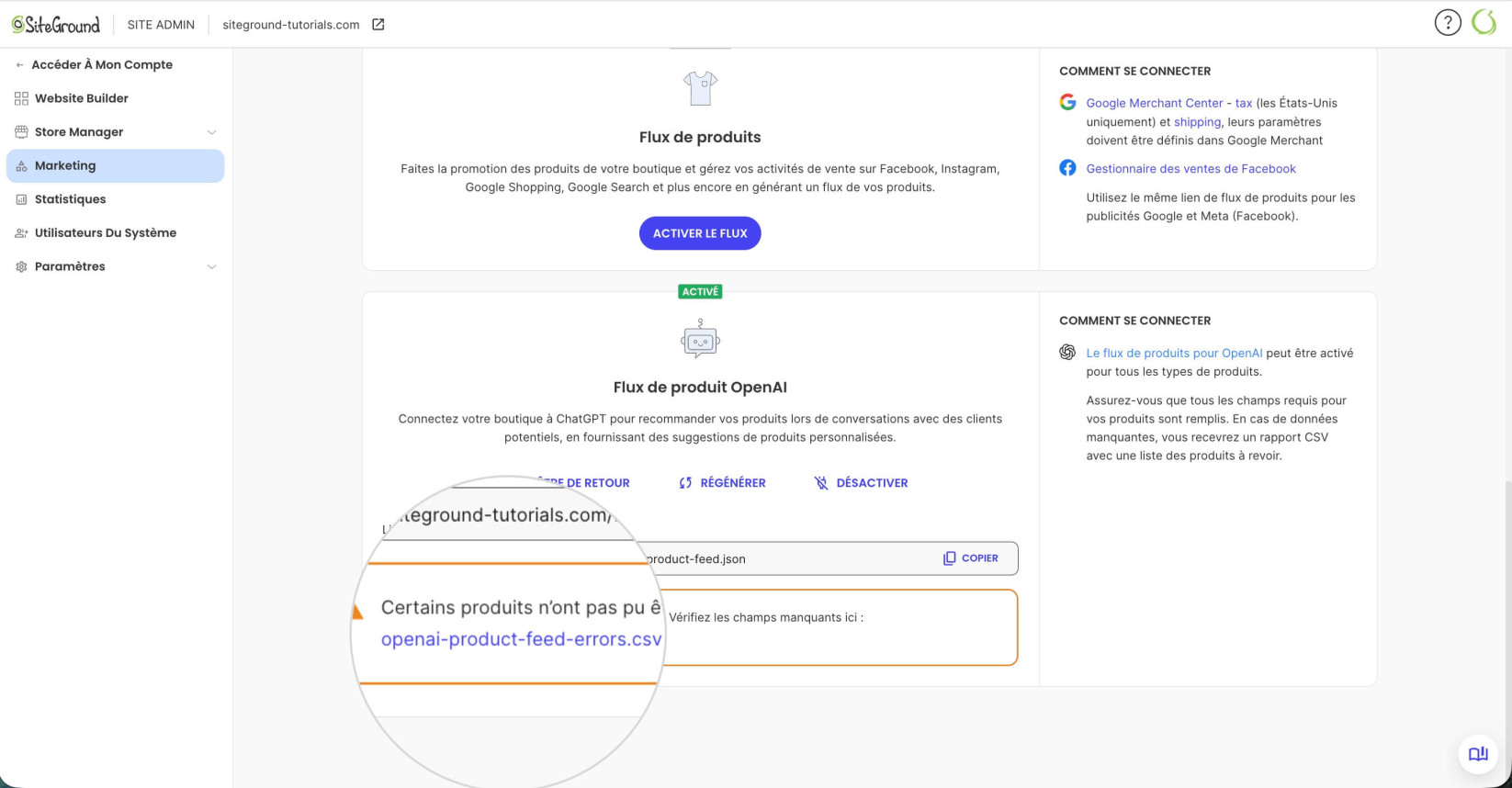The width and height of the screenshot is (1512, 788).
Task: Select Marketing in sidebar
Action: pos(115,166)
